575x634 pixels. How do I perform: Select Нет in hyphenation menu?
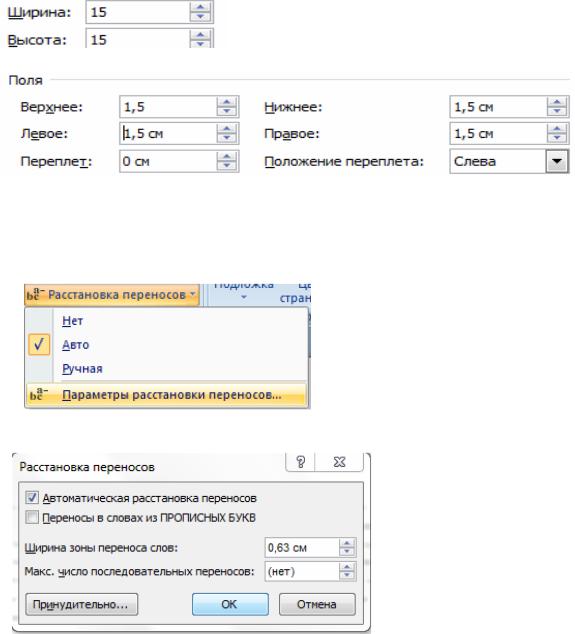point(73,321)
